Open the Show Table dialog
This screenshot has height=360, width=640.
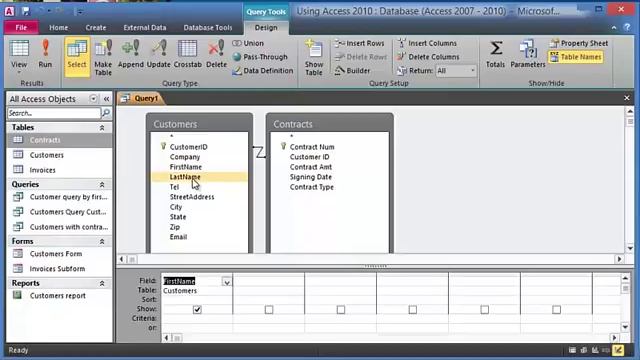[x=313, y=57]
